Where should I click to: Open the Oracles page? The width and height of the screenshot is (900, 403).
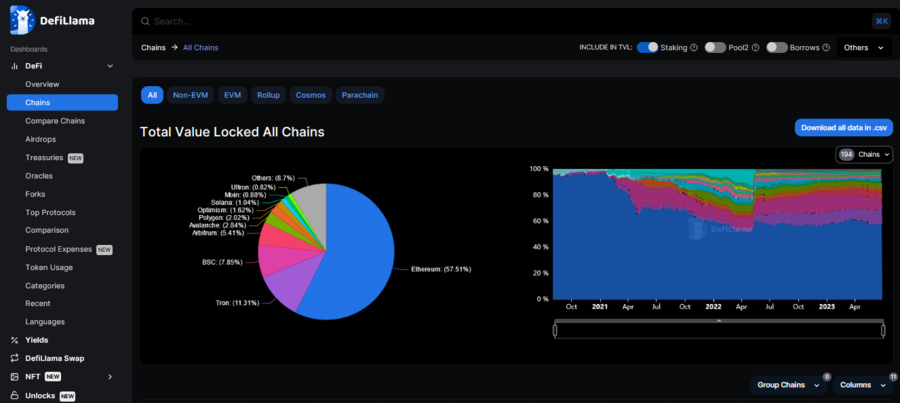[x=39, y=176]
